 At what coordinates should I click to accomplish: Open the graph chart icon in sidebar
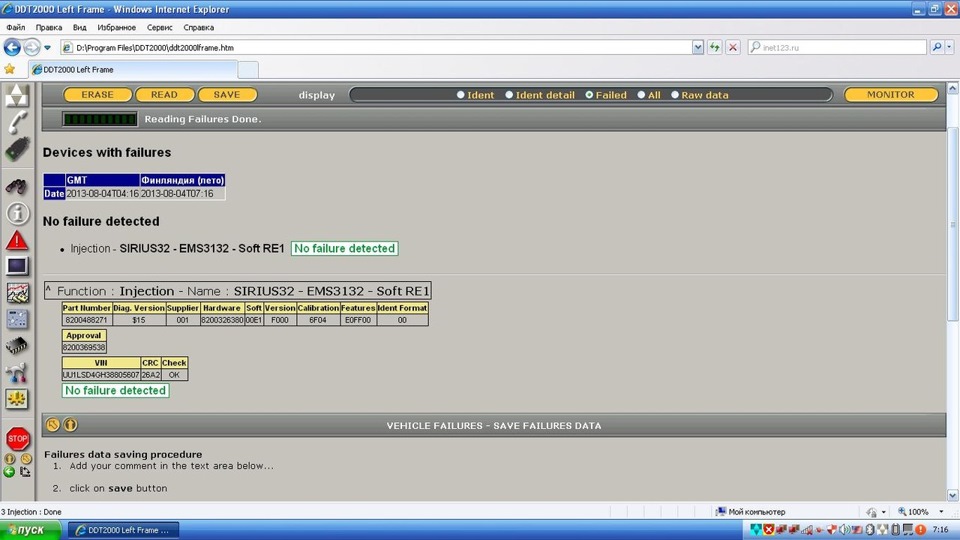(17, 293)
